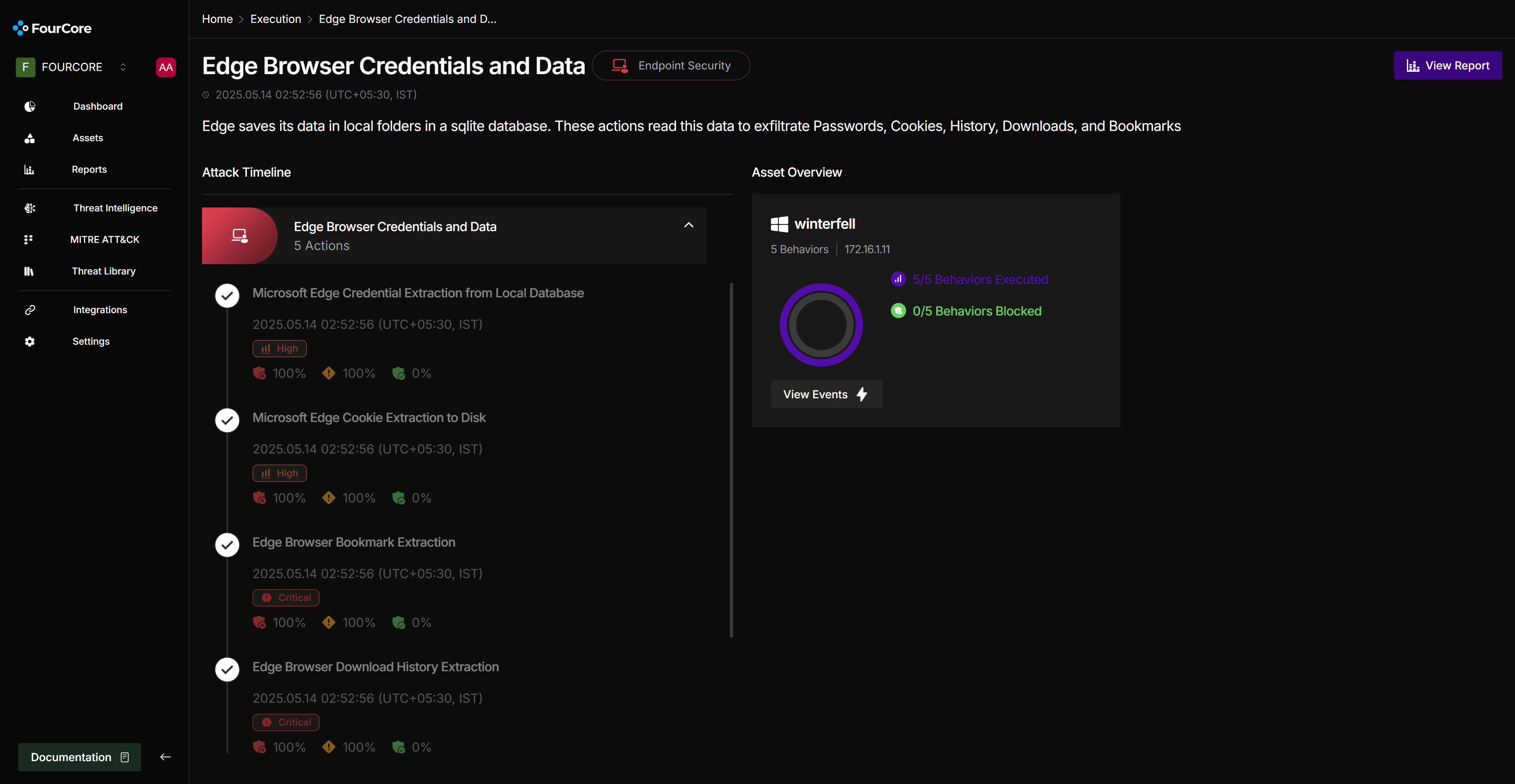Click the red endpoint icon on the timeline header
1515x784 pixels.
pos(239,236)
